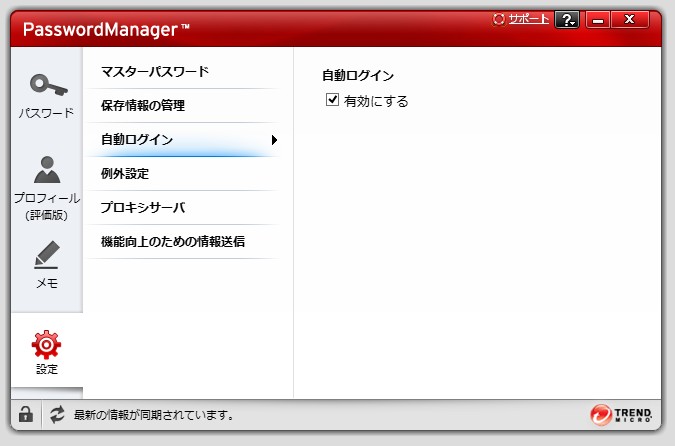675x446 pixels.
Task: Toggle the 有効にする checkbox
Action: pos(332,100)
